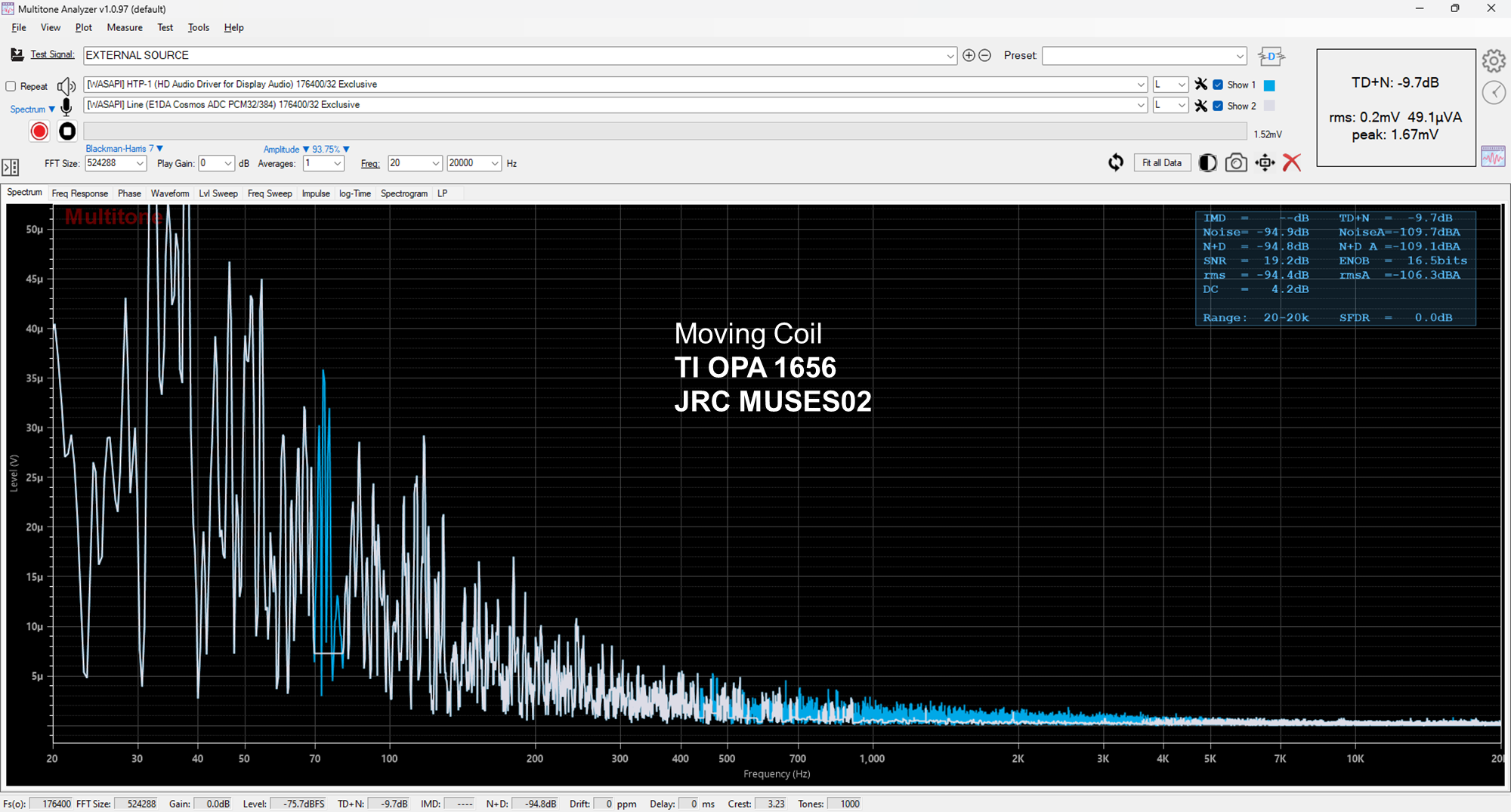
Task: Click the minus remove test signal icon
Action: coord(984,55)
